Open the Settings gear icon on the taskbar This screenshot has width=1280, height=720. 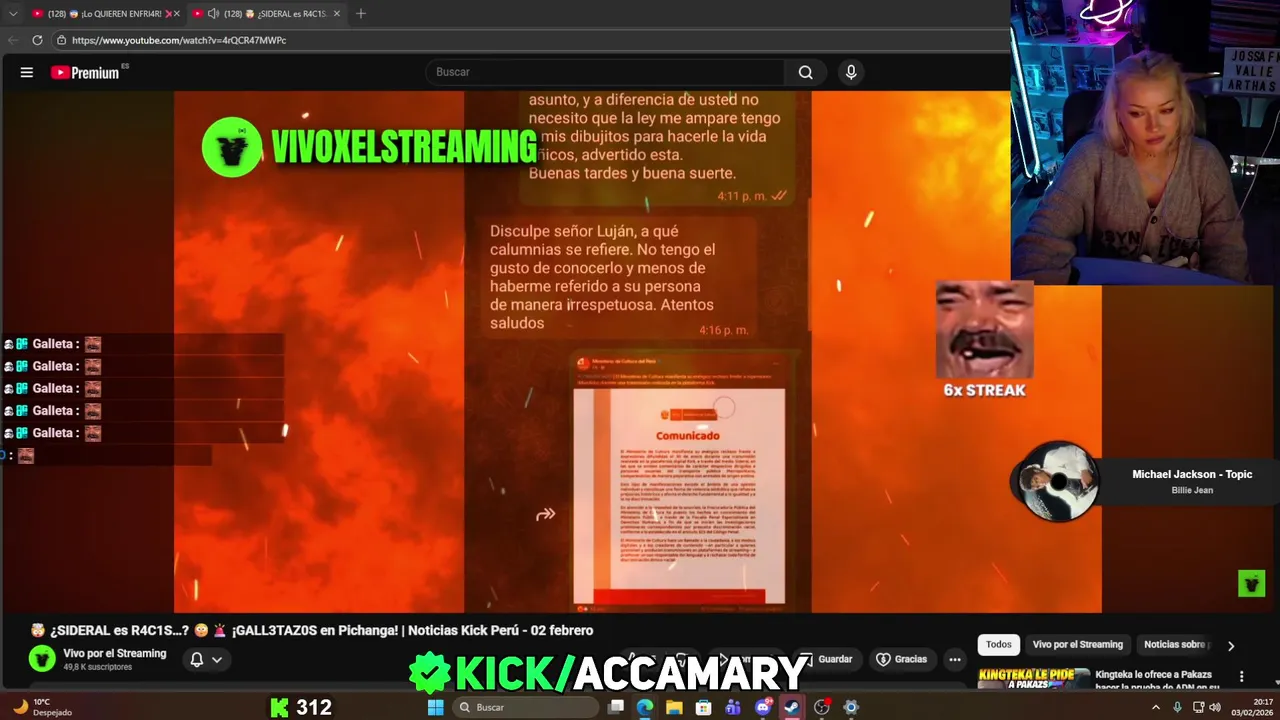(x=851, y=707)
